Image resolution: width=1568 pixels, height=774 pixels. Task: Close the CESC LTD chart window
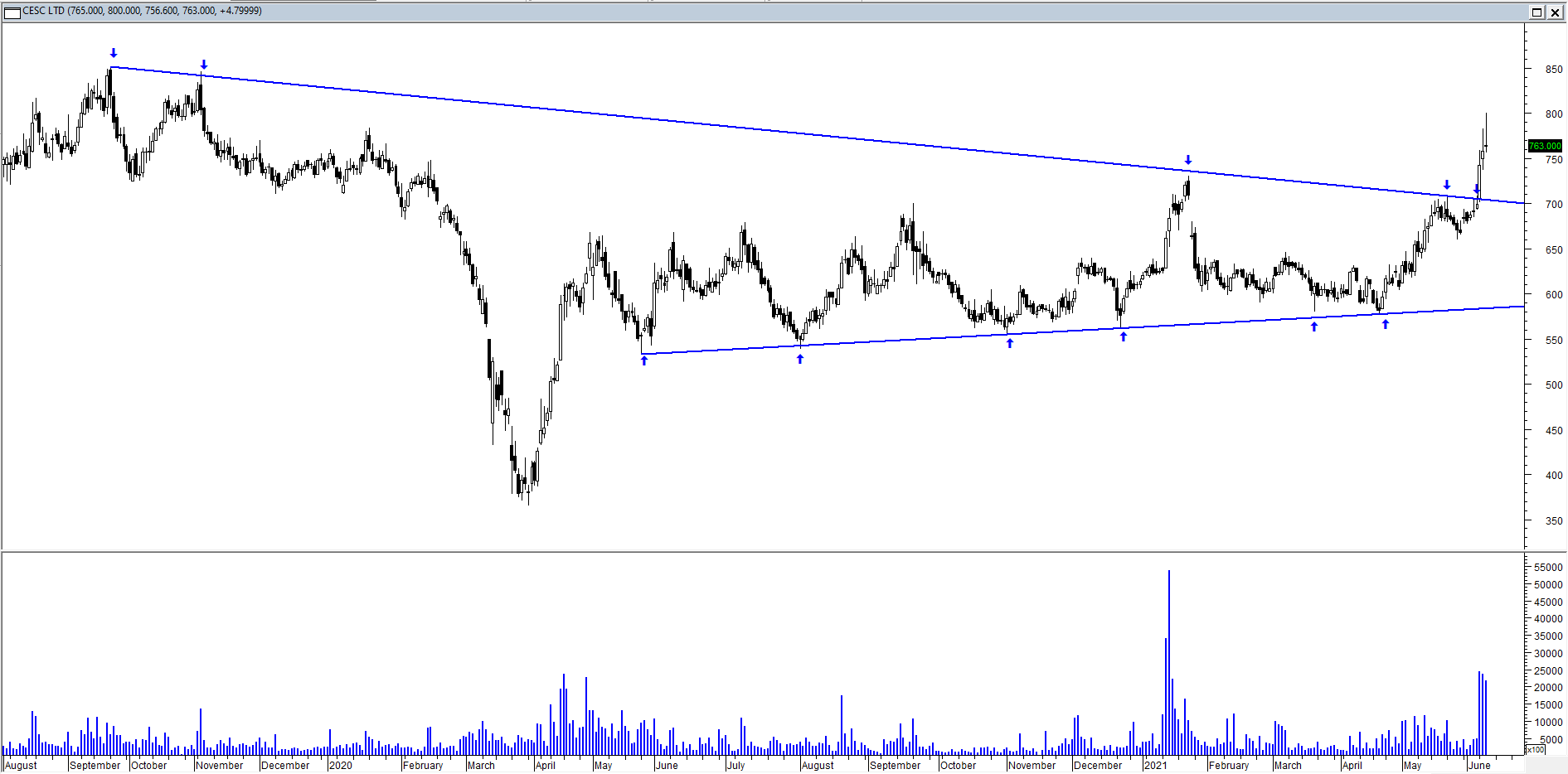pos(1555,12)
